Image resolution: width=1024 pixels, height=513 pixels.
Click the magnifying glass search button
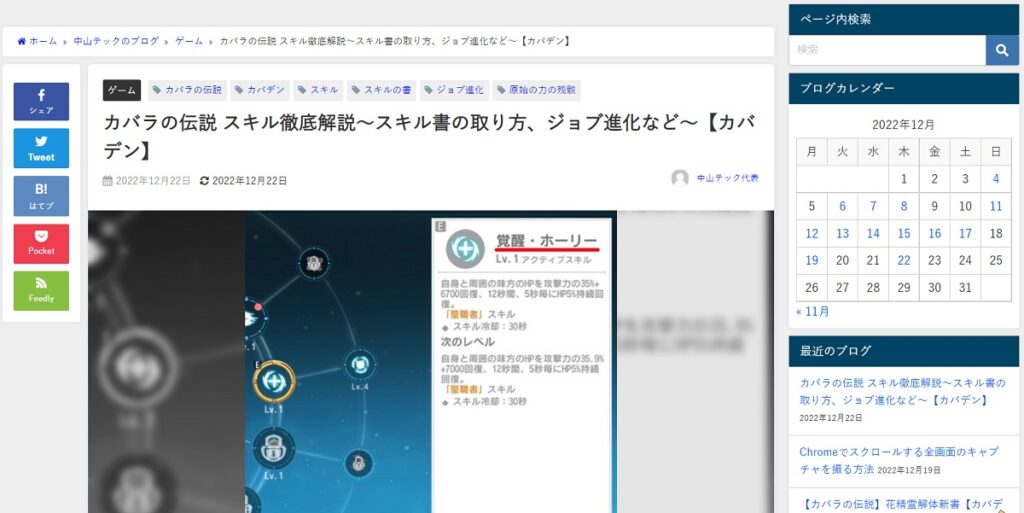(1002, 50)
